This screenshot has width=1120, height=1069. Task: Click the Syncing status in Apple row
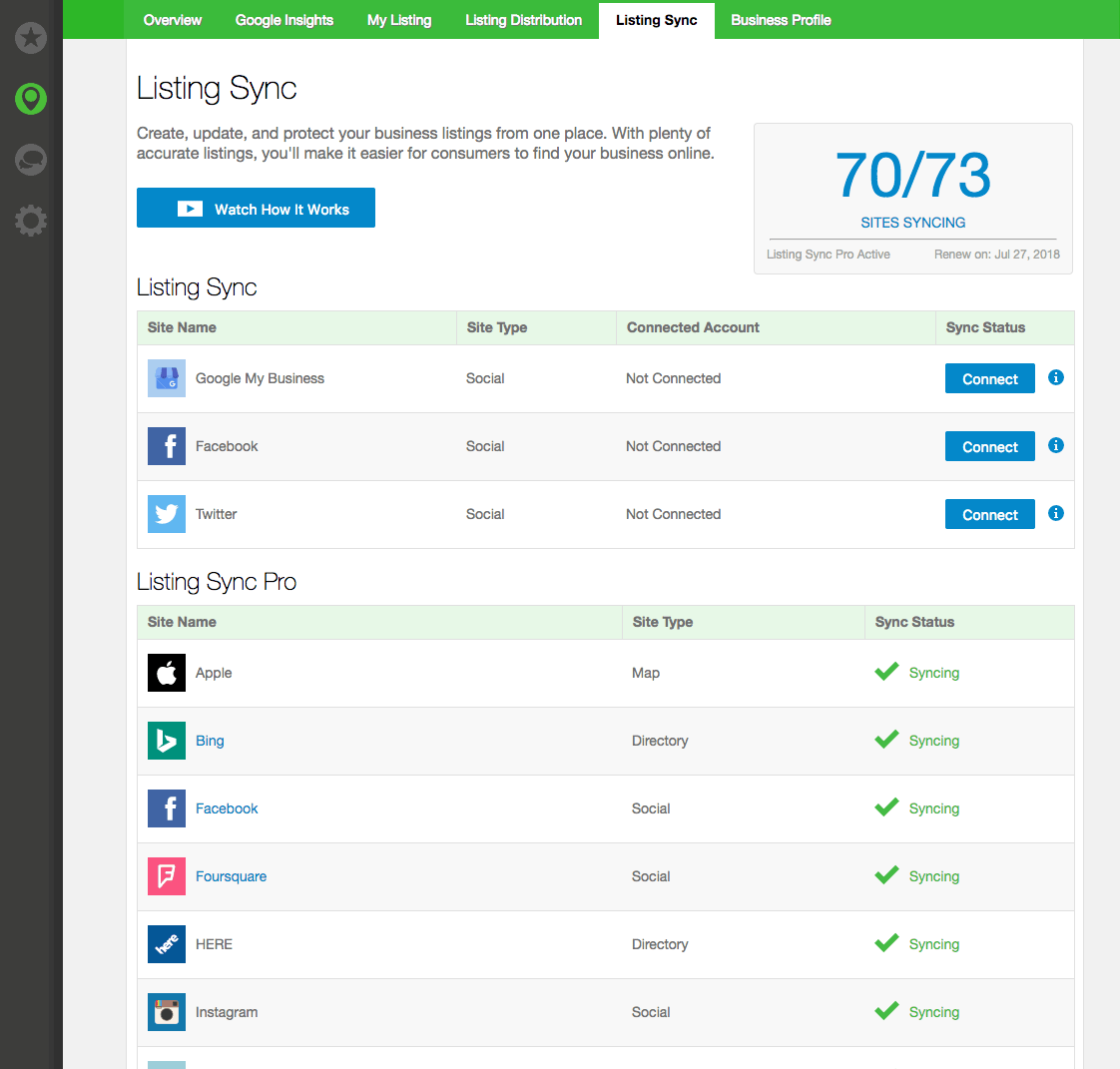[933, 673]
